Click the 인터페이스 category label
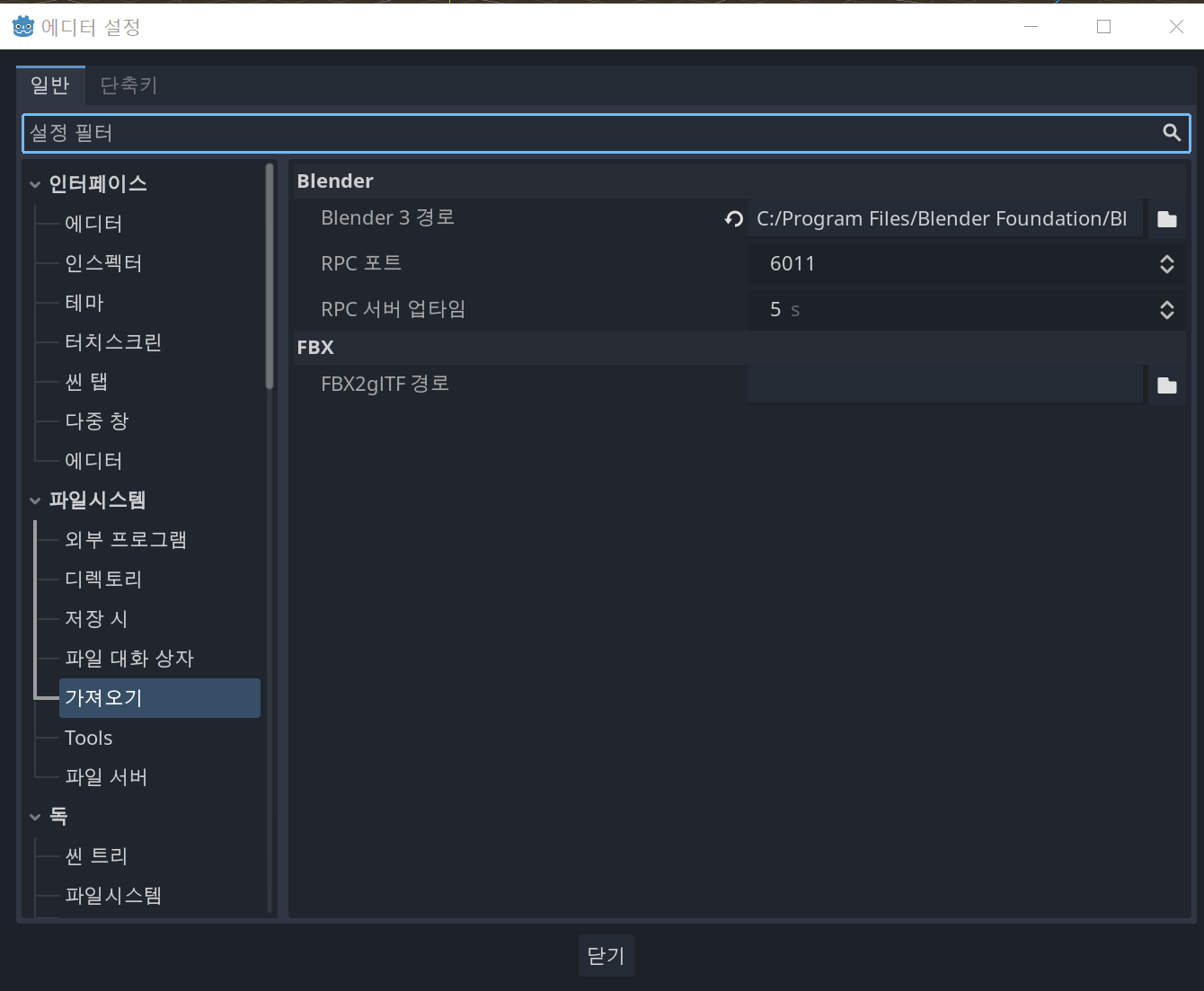Viewport: 1204px width, 991px height. (98, 184)
